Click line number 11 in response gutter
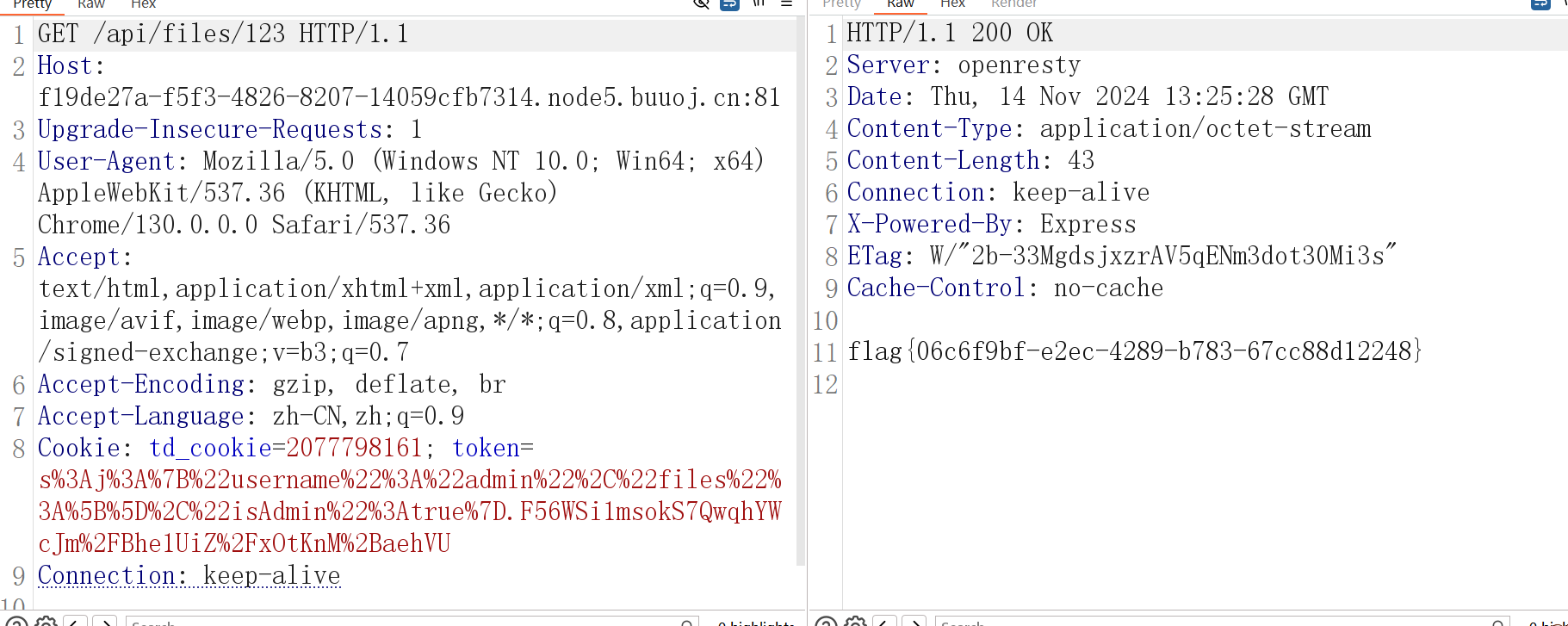 [x=825, y=352]
